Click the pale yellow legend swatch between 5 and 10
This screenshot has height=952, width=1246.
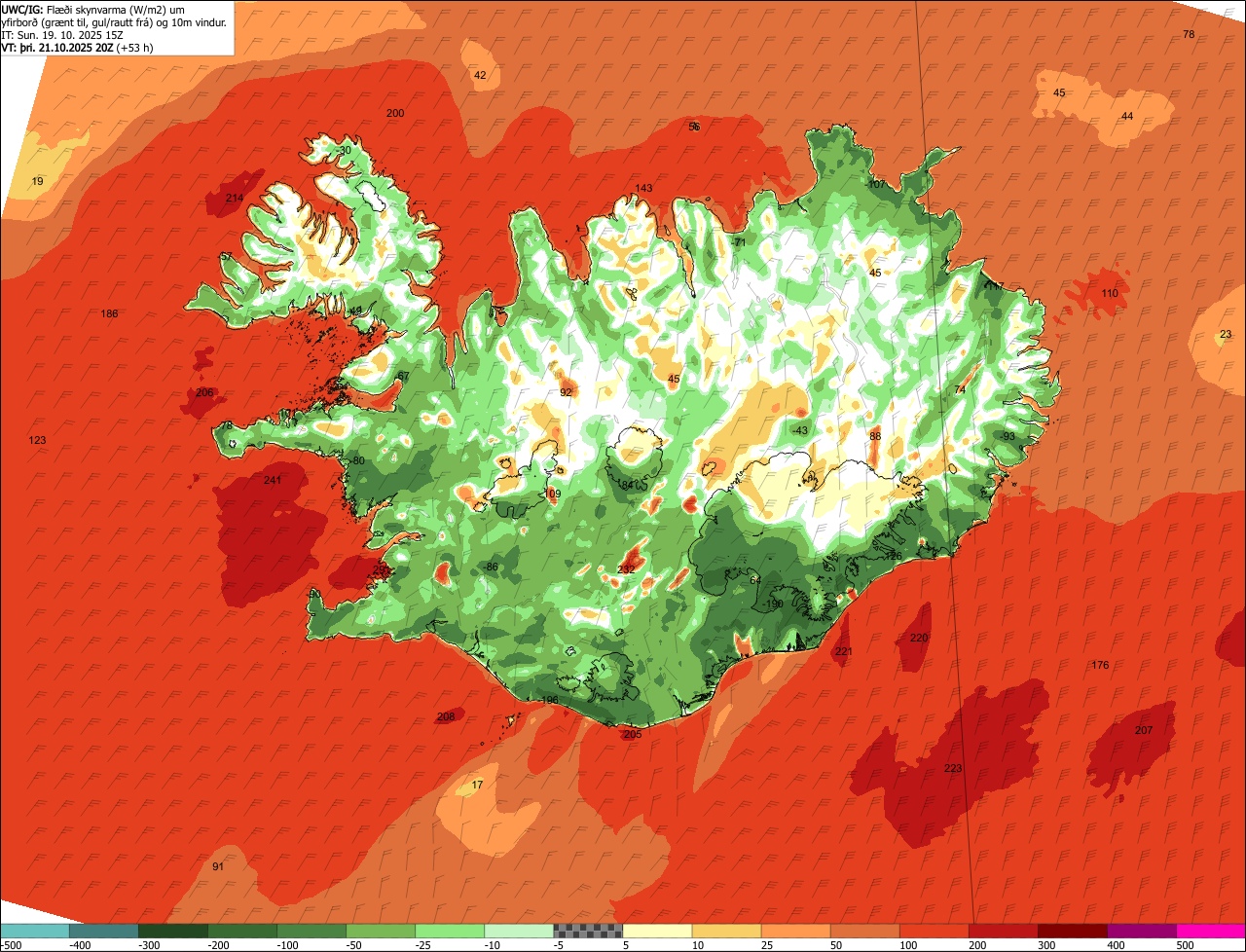pyautogui.click(x=657, y=931)
